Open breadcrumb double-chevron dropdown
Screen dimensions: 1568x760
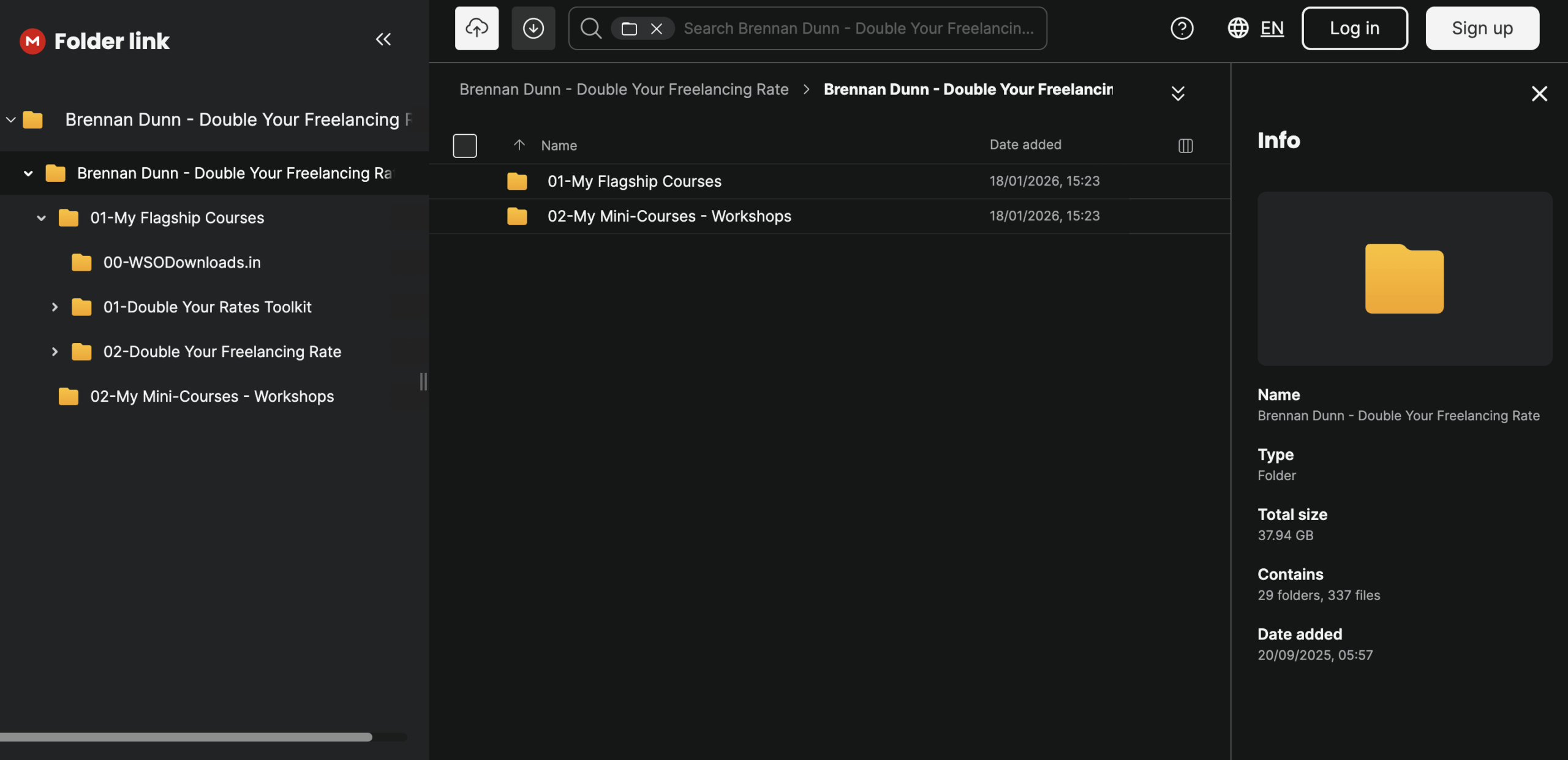(1177, 93)
